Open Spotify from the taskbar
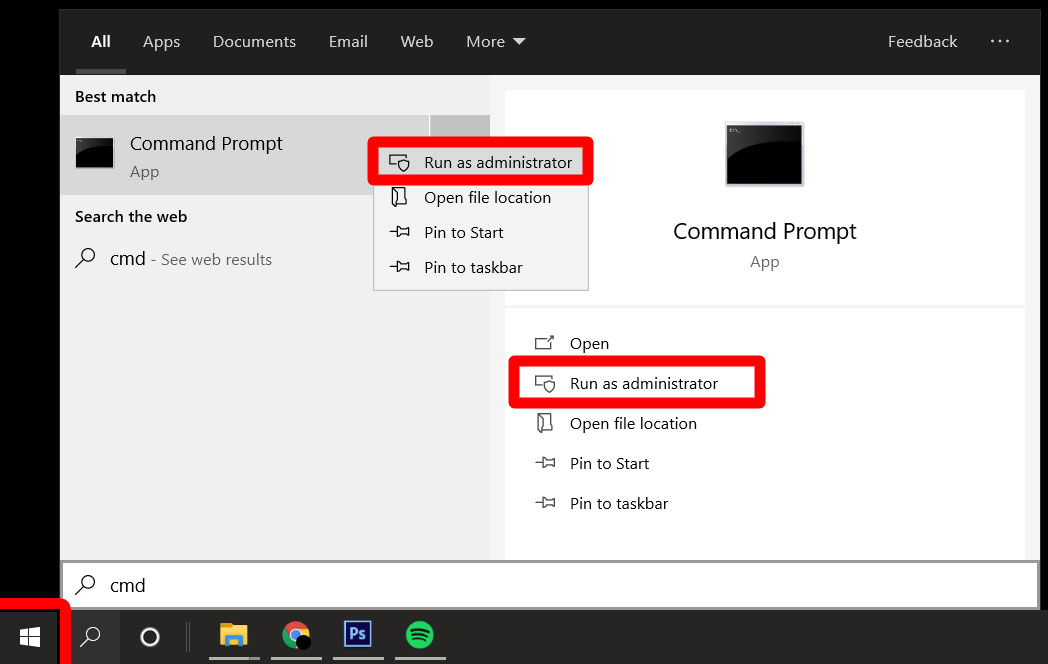This screenshot has width=1048, height=664. [419, 635]
